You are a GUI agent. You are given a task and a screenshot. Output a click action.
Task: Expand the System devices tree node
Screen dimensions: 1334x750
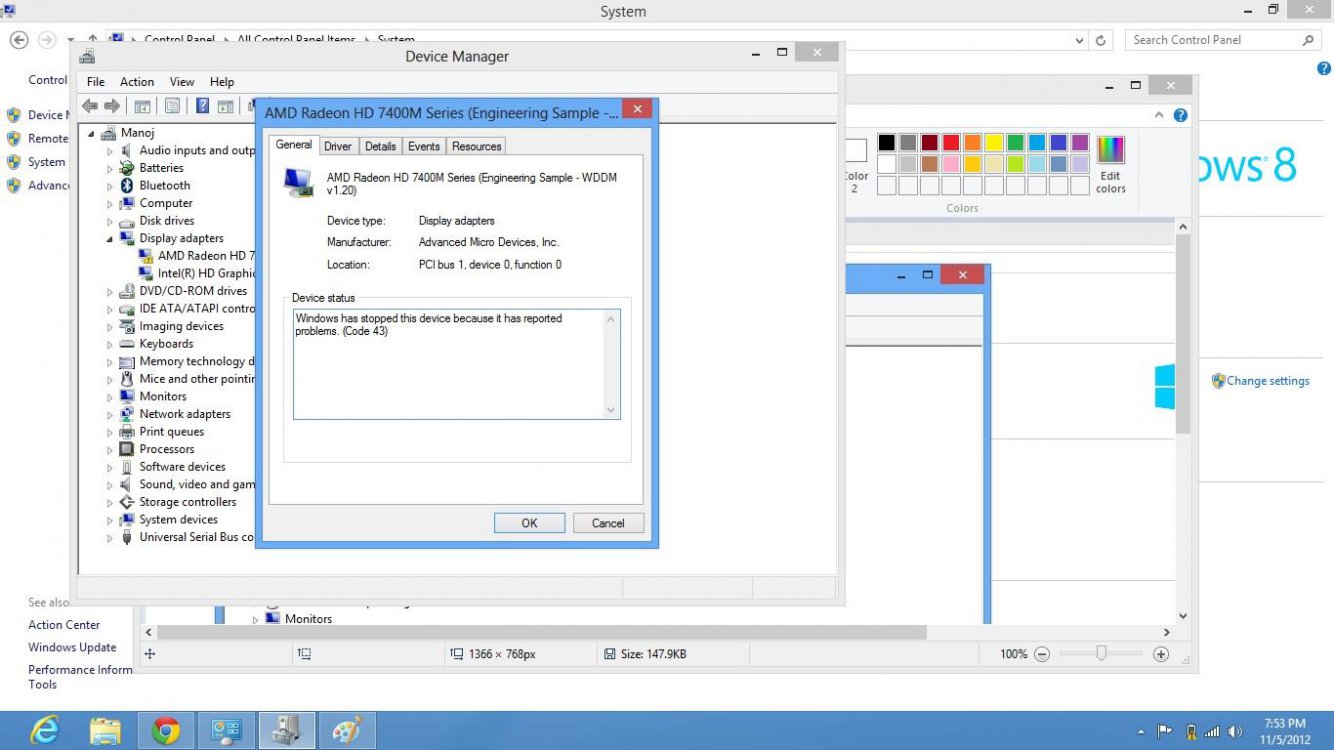(110, 520)
